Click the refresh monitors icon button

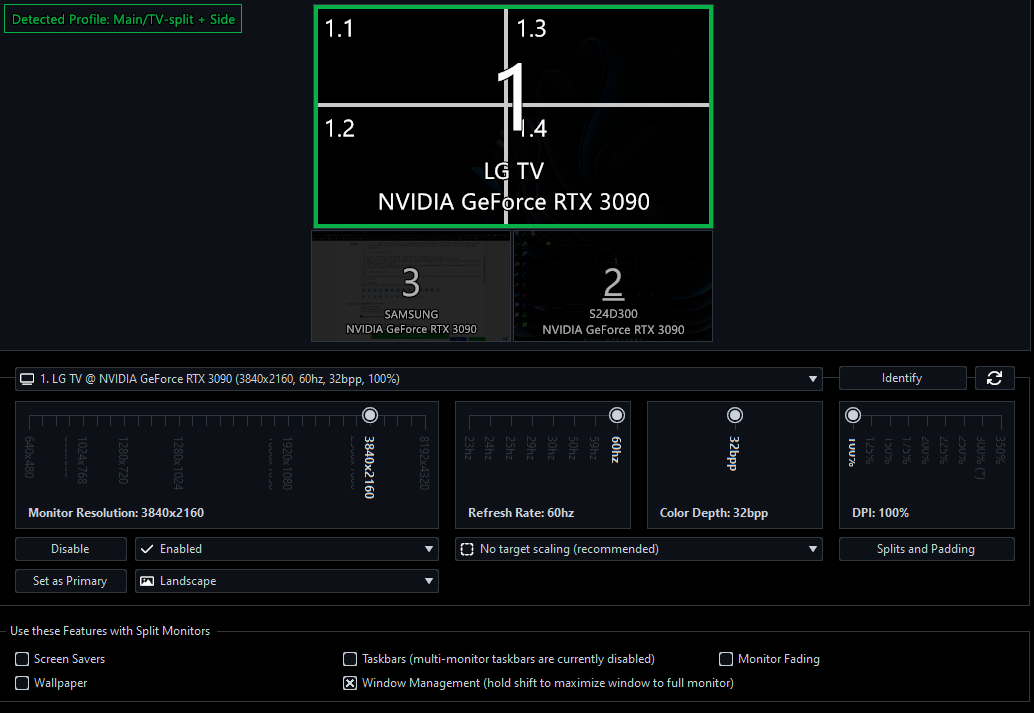993,378
